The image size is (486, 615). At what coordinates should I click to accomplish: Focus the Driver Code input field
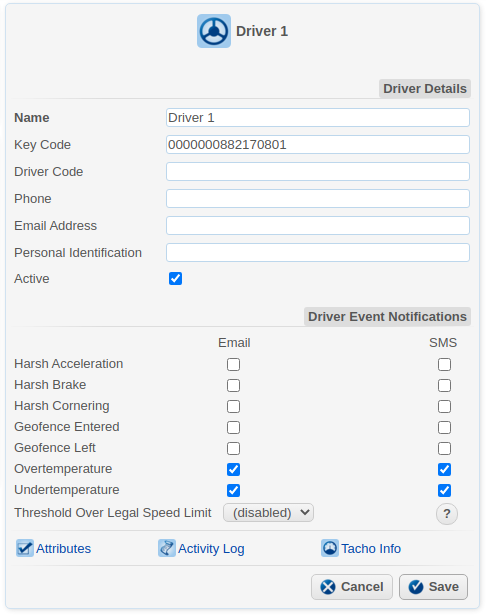coord(318,171)
